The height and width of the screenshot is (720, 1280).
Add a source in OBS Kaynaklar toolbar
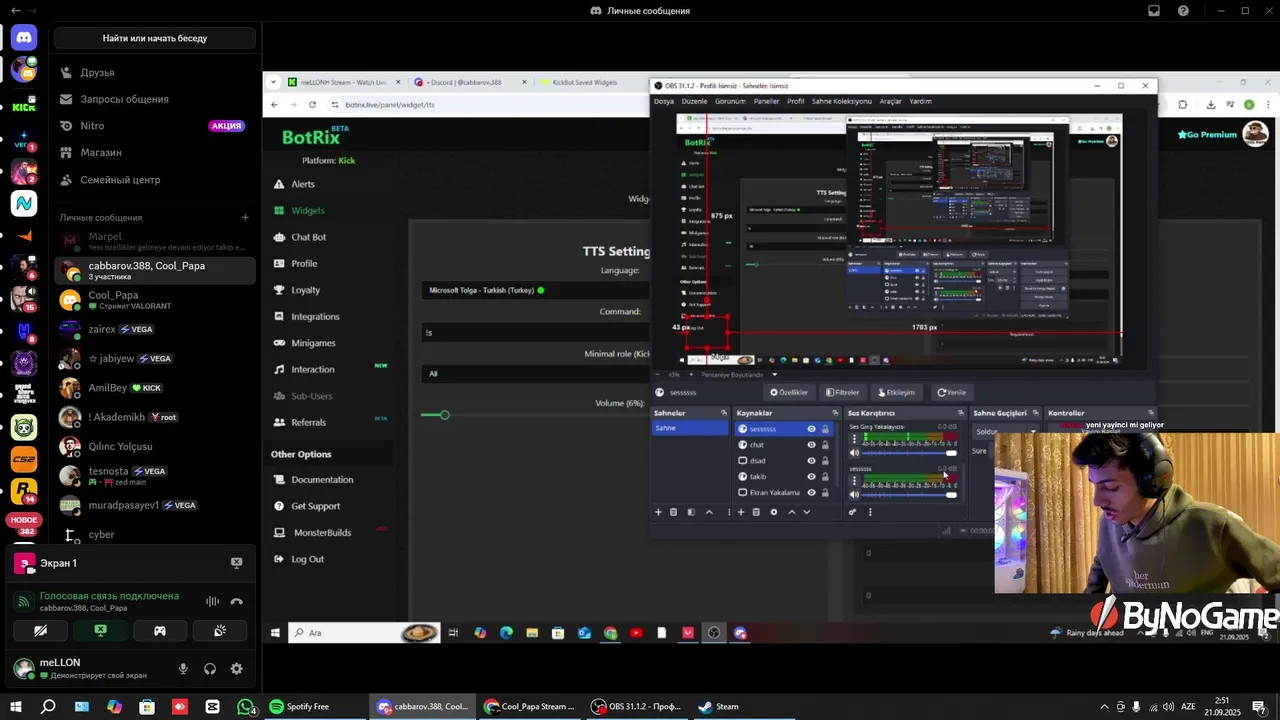click(741, 512)
